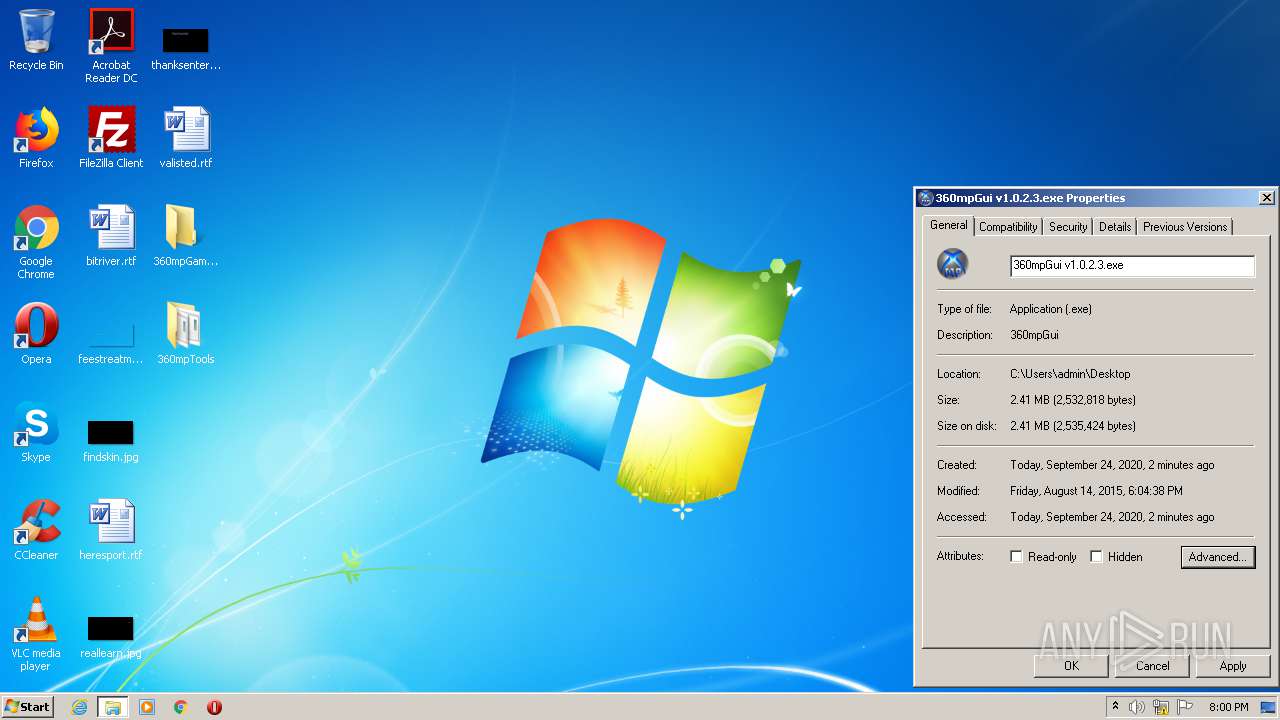Click the size on disk value 2,535,424 bytes

(1073, 426)
